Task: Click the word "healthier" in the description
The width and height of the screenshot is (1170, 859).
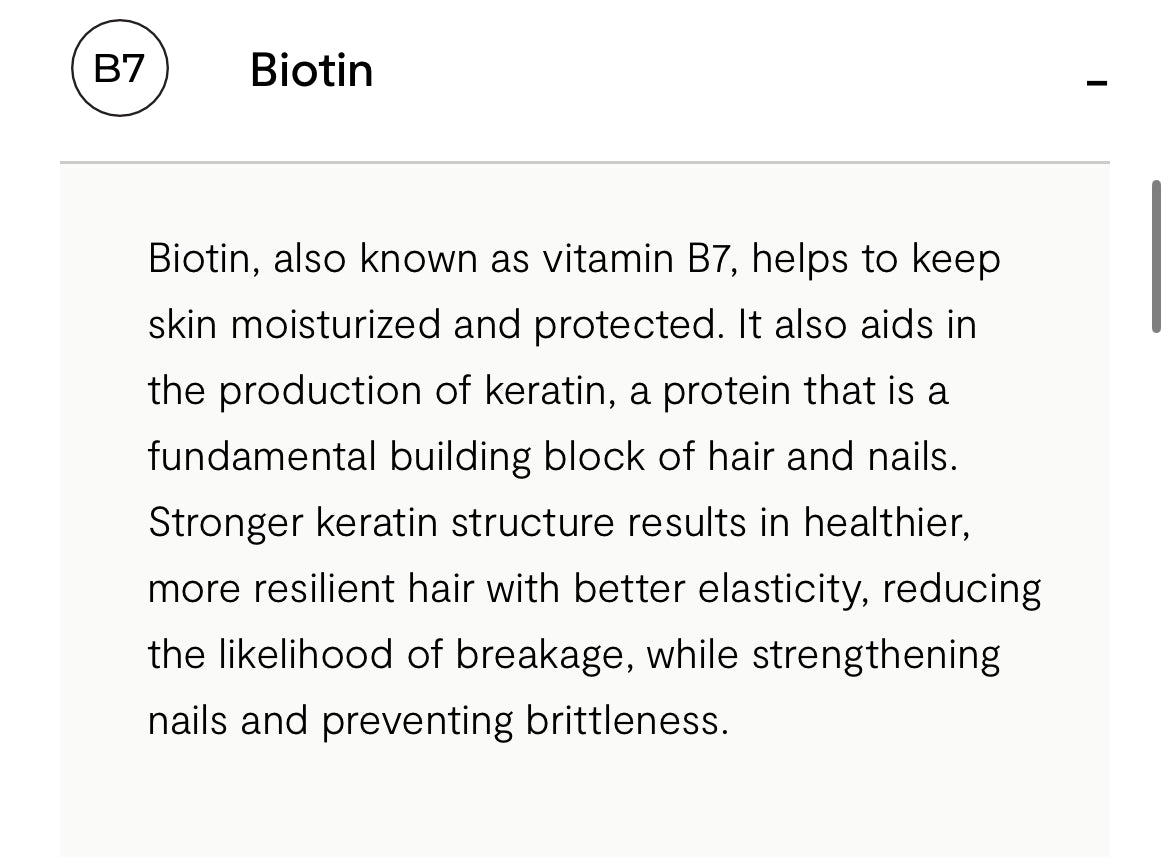Action: [x=886, y=523]
